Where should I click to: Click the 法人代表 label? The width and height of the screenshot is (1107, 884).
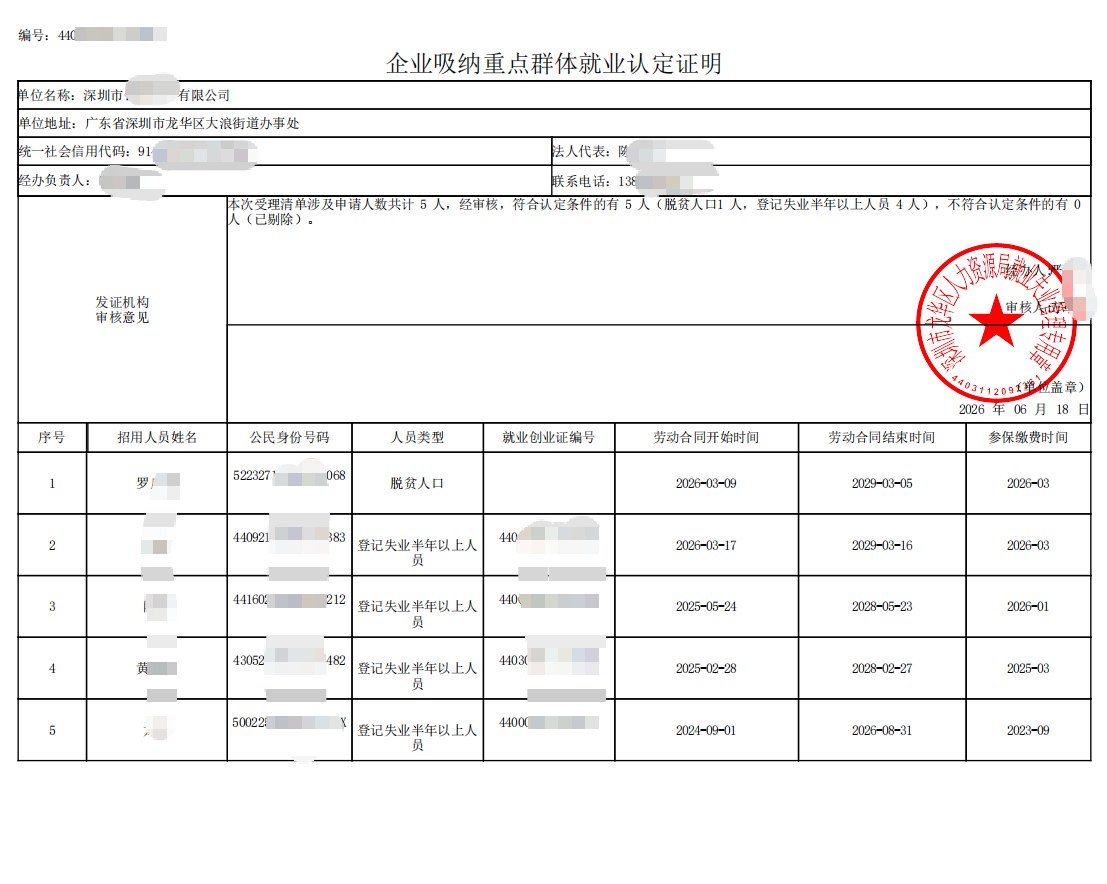coord(581,152)
